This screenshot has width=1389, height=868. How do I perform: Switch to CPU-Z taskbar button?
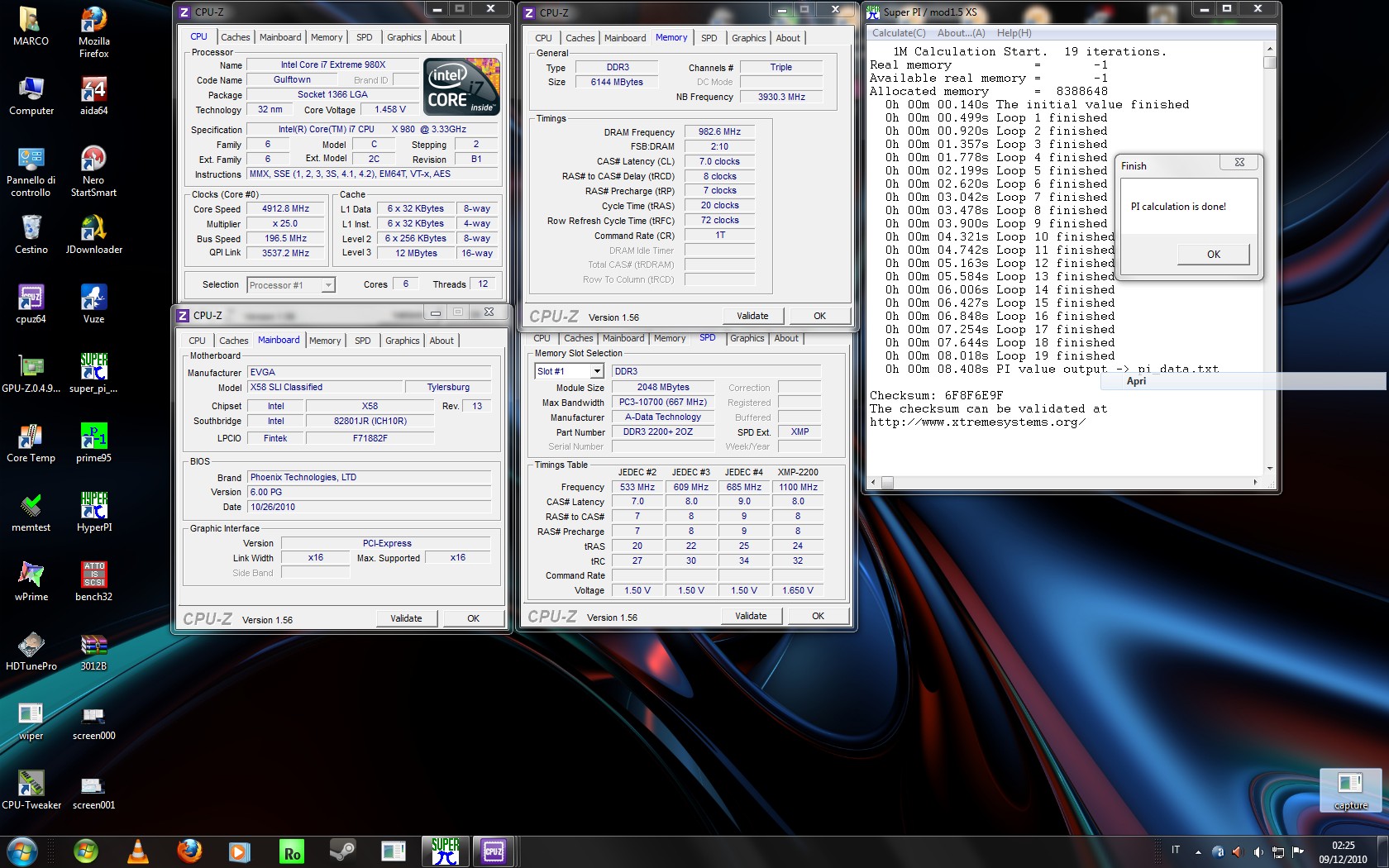[x=494, y=851]
